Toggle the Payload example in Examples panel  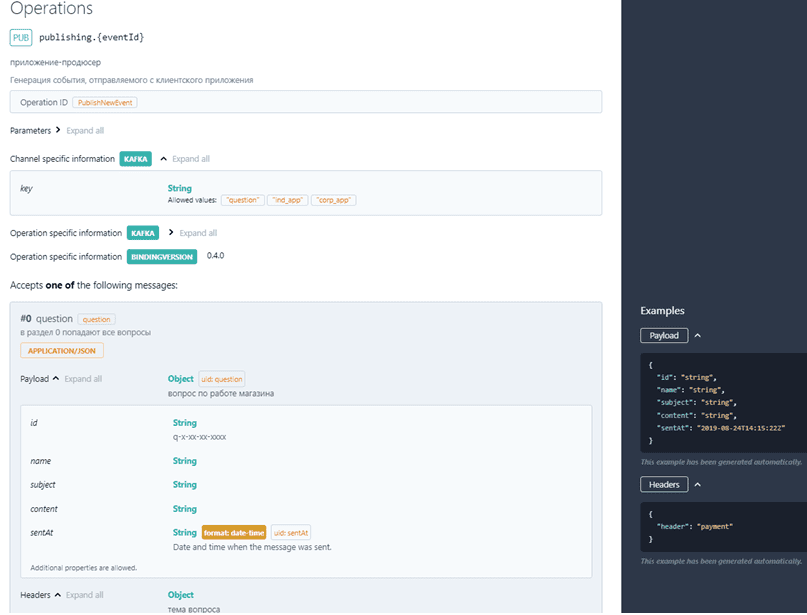[x=697, y=336]
